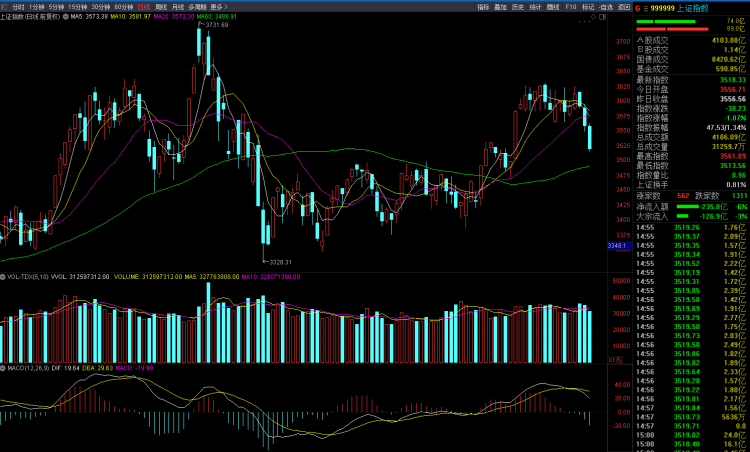This screenshot has width=750, height=452.
Task: Open the 画线 drawing tools
Action: [551, 7]
